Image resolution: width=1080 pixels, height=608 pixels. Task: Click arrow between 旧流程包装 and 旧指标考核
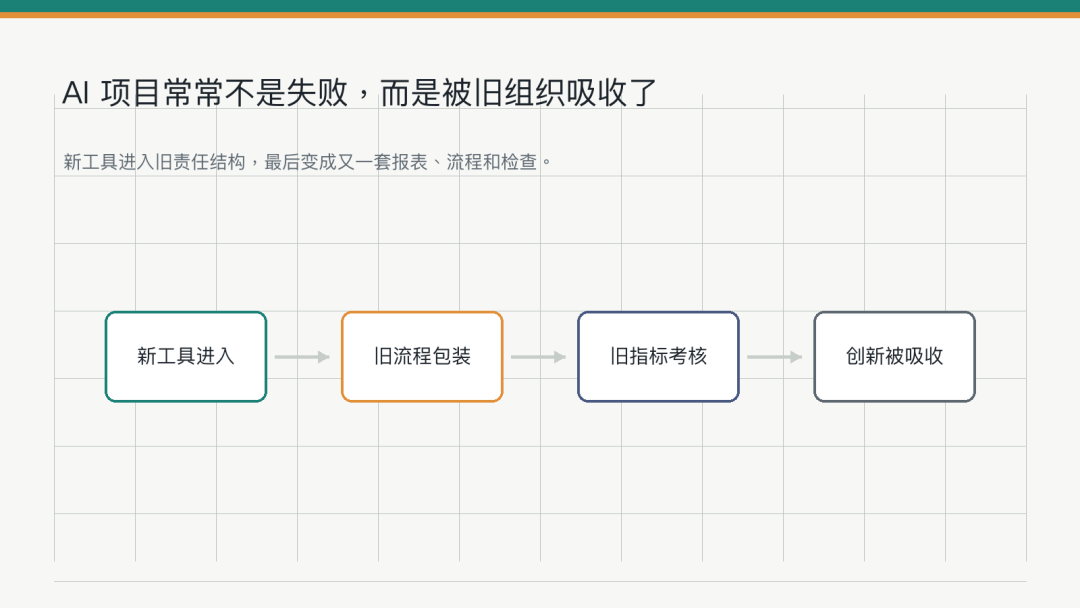tap(539, 357)
